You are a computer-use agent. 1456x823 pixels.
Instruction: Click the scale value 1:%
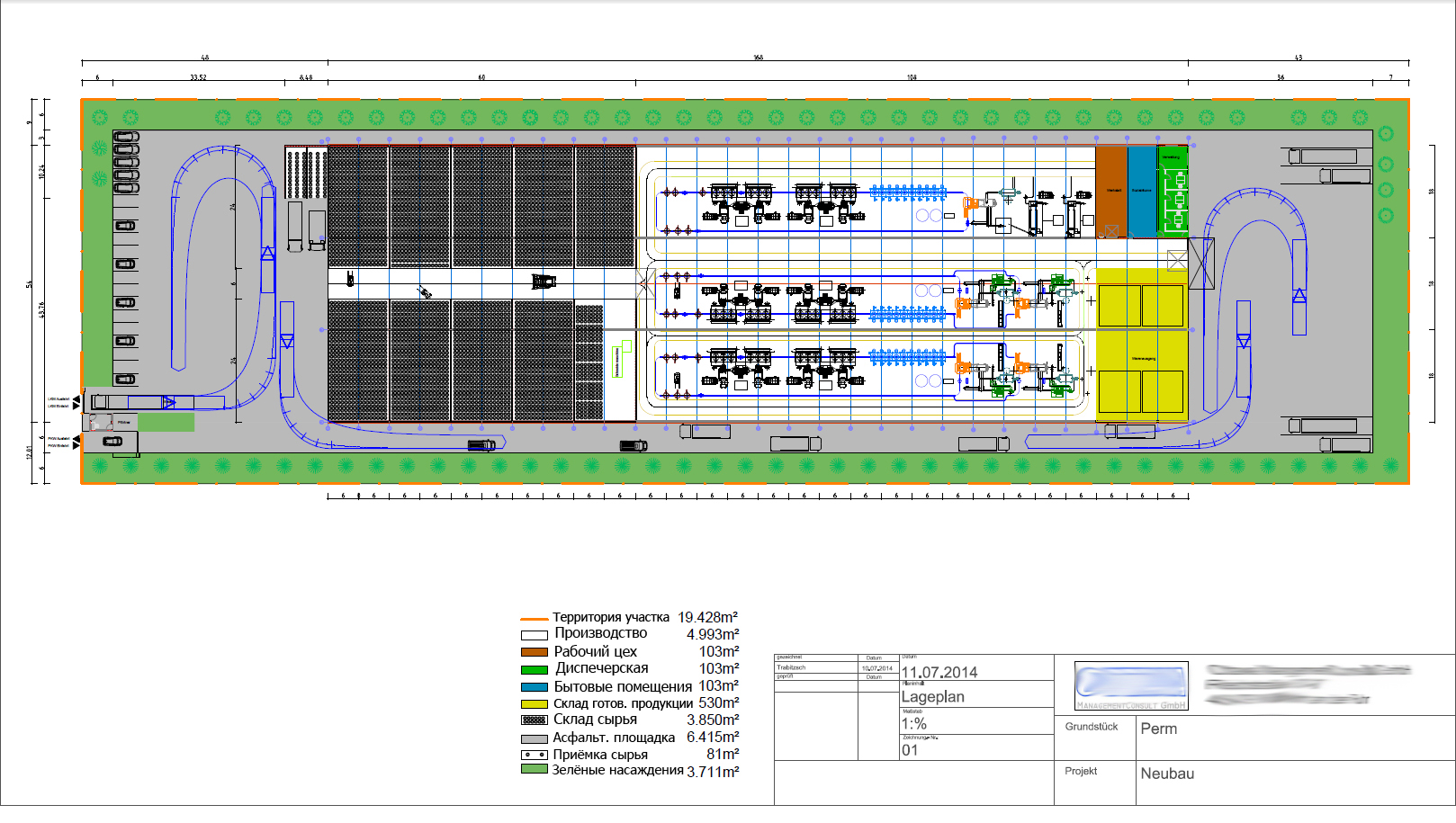tap(913, 723)
